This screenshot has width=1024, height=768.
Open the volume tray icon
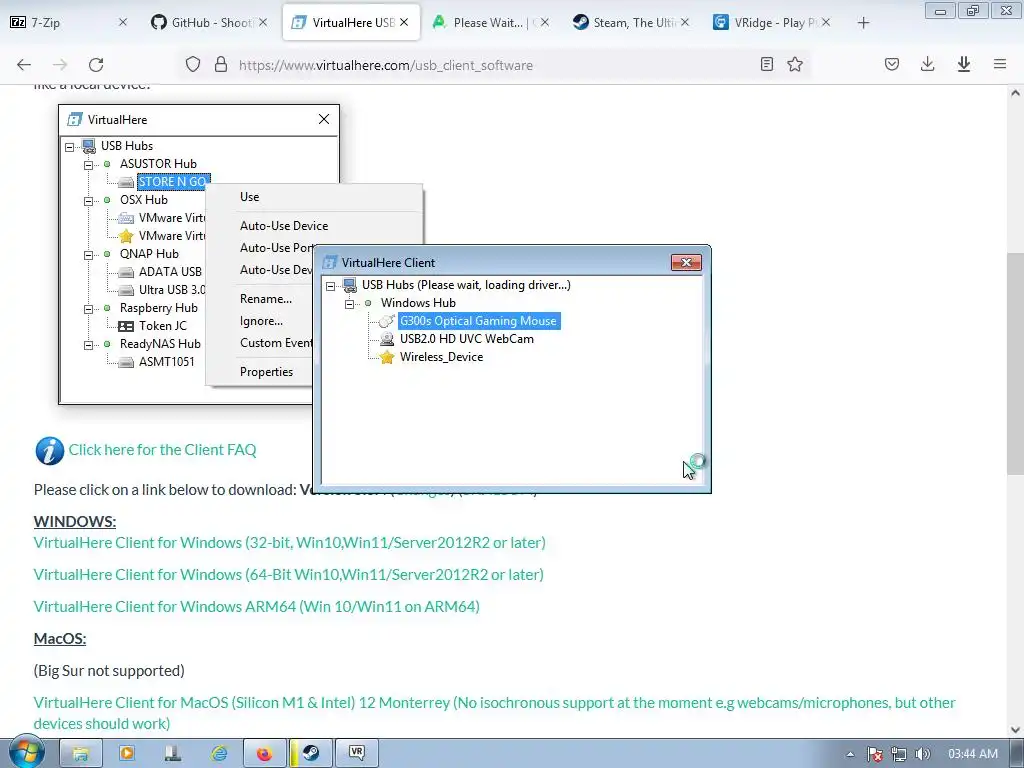click(x=923, y=754)
